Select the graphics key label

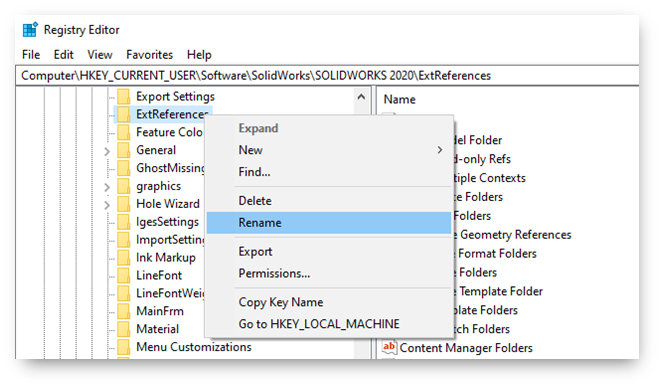click(x=158, y=186)
